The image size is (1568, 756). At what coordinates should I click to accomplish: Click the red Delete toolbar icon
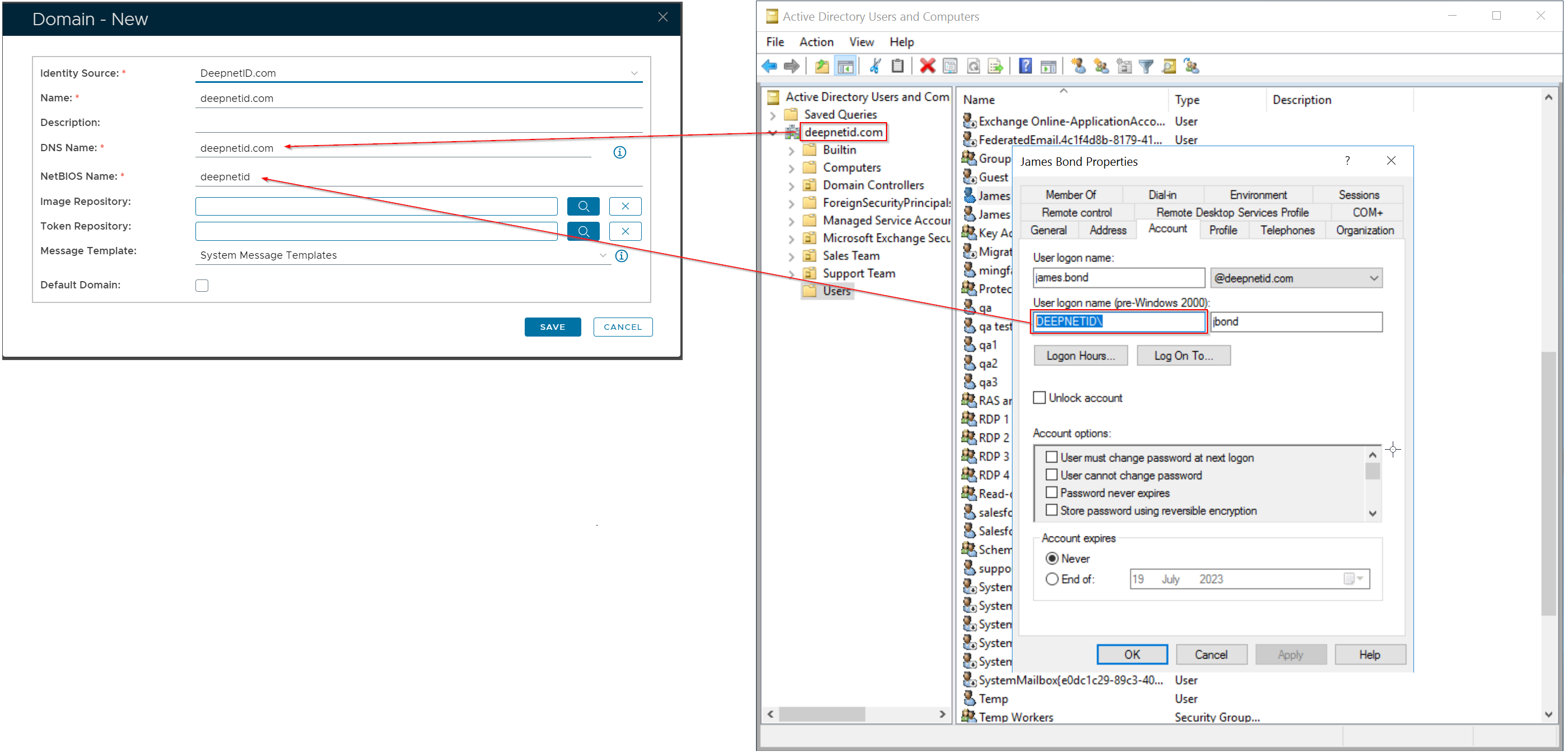pos(927,66)
